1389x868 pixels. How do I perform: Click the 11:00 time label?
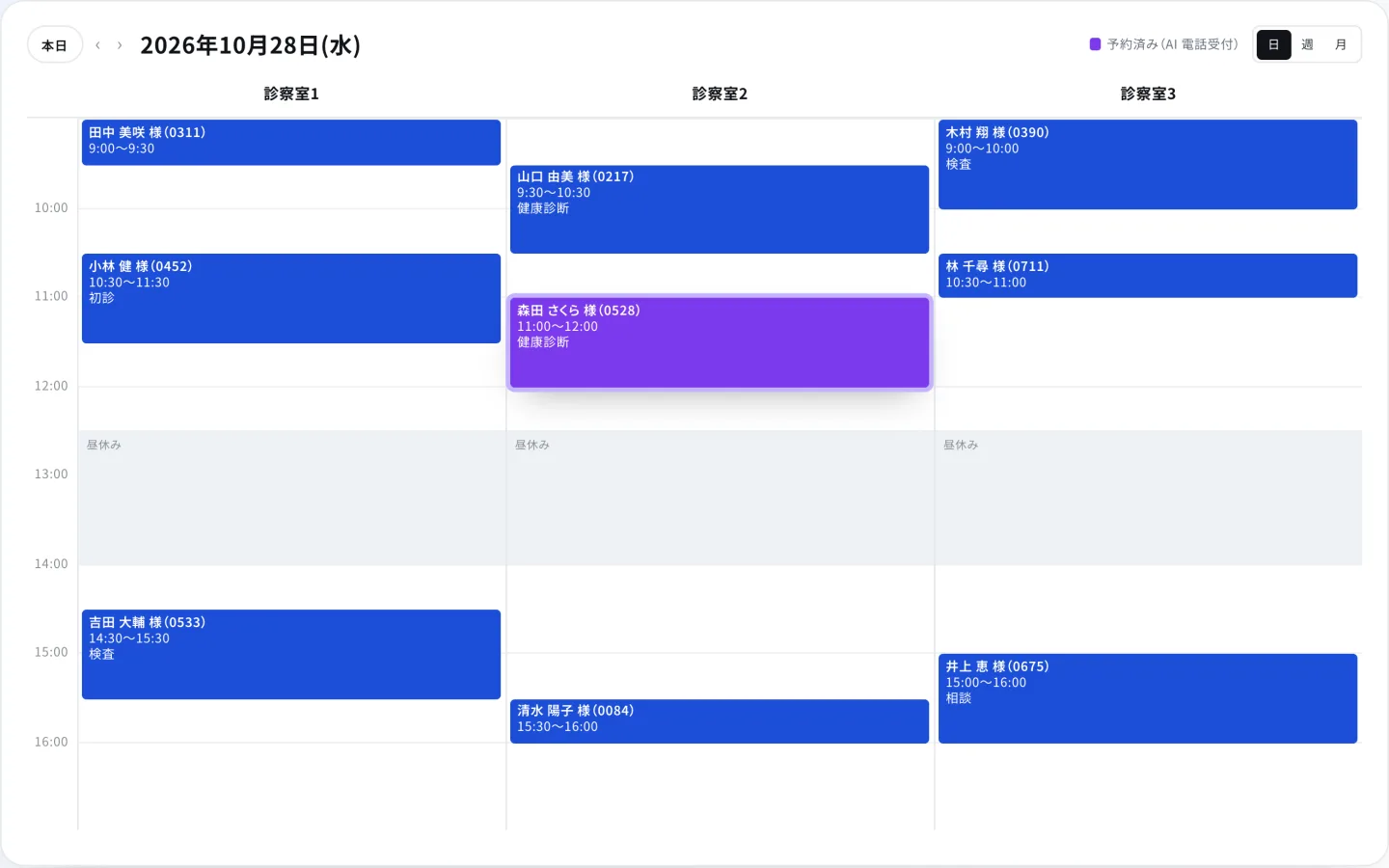(51, 296)
